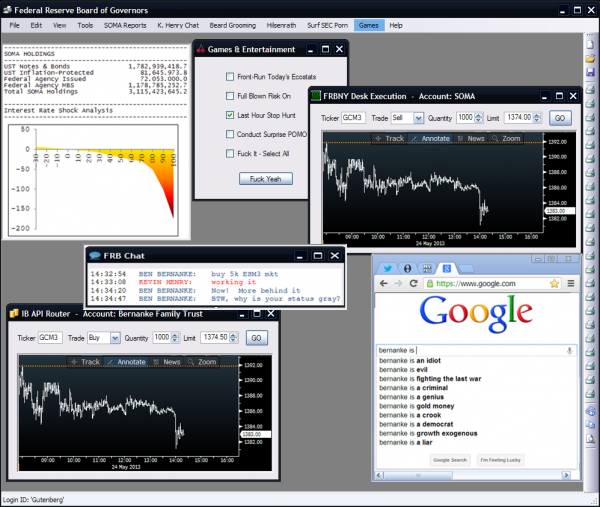Click the microphone icon in Google search box
The width and height of the screenshot is (600, 507).
[x=569, y=350]
